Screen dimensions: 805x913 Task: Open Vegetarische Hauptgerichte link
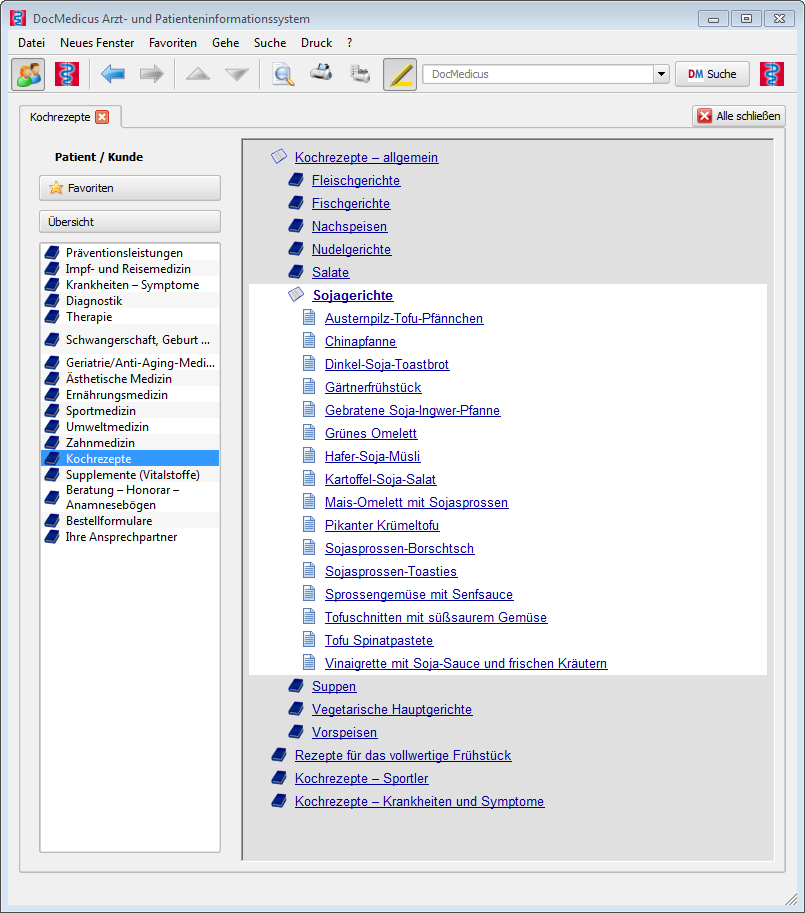tap(392, 709)
